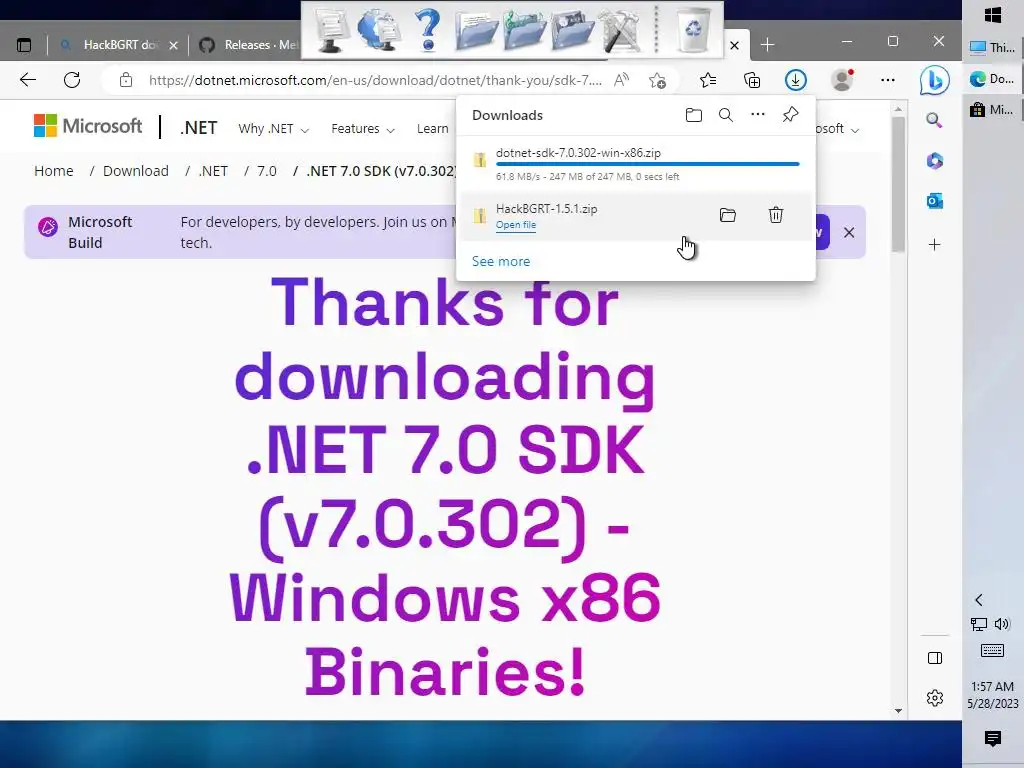The image size is (1024, 768).
Task: Open the tab actions menu icon
Action: [24, 45]
